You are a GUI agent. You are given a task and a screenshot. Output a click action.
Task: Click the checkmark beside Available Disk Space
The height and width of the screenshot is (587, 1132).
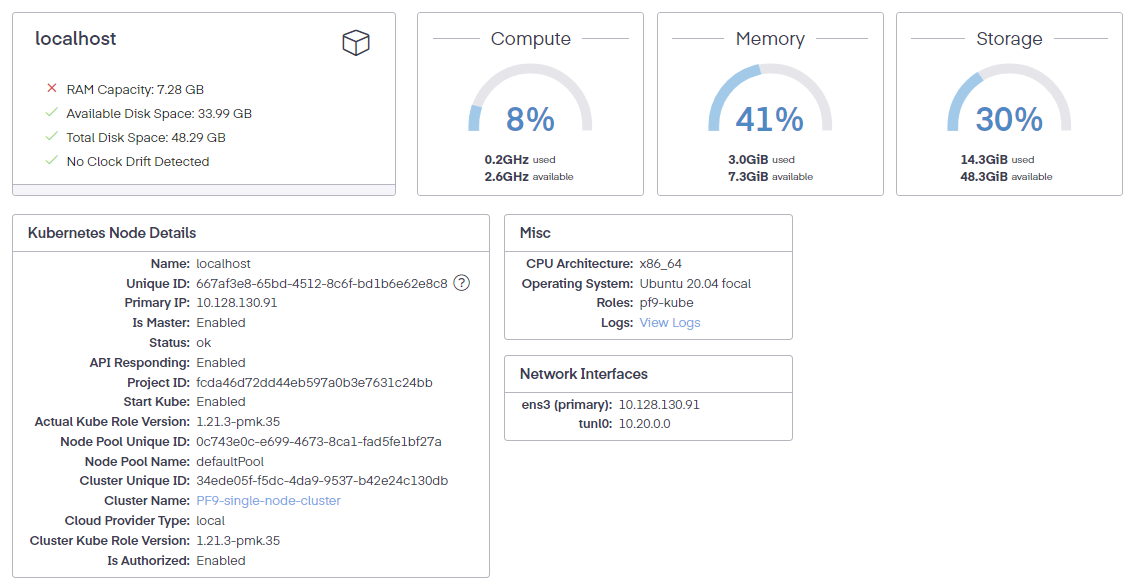[52, 113]
